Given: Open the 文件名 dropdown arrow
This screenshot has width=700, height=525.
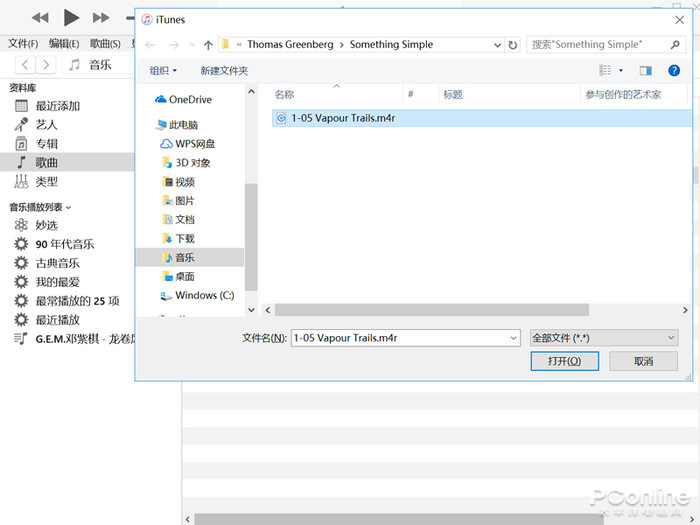Looking at the screenshot, I should click(x=513, y=338).
